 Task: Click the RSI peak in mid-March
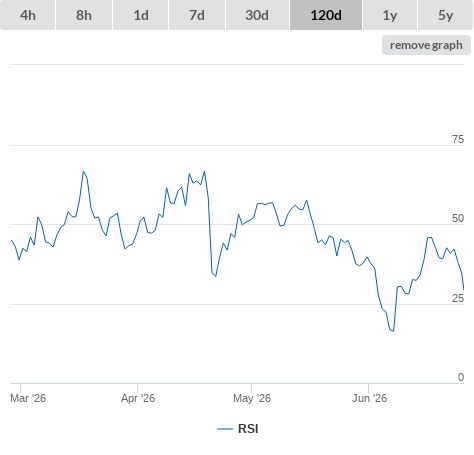tap(83, 171)
